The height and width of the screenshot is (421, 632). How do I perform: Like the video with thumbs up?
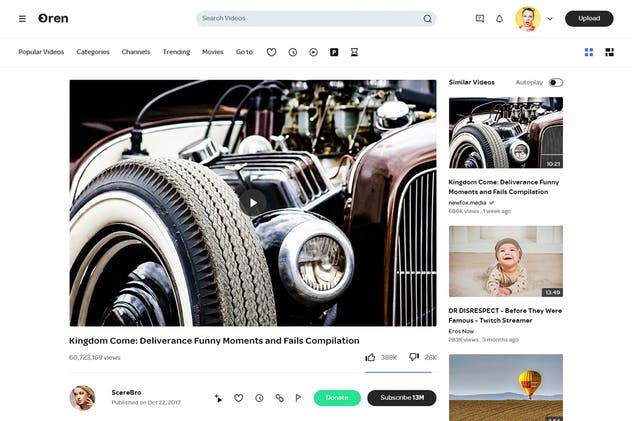pos(370,357)
